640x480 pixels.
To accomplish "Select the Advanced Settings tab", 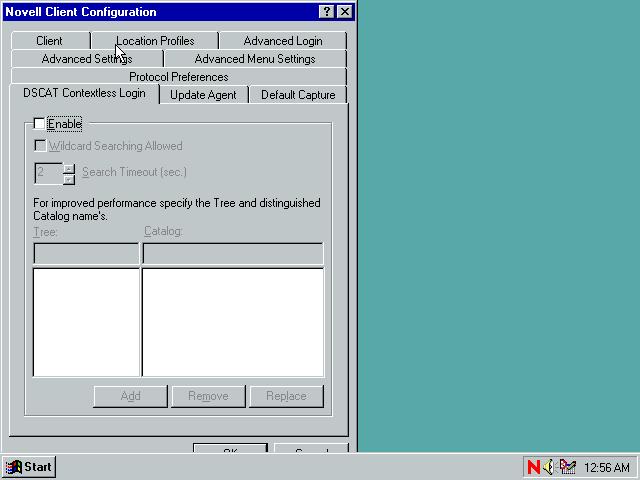I will coord(87,59).
